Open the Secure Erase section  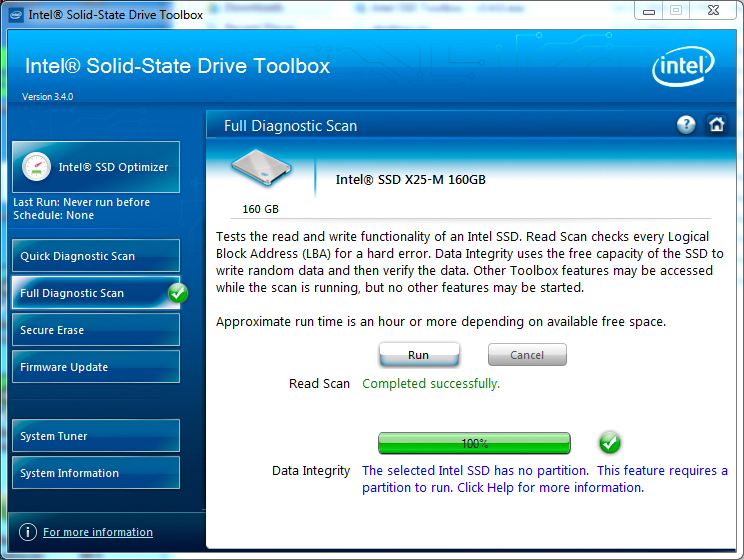pyautogui.click(x=96, y=330)
